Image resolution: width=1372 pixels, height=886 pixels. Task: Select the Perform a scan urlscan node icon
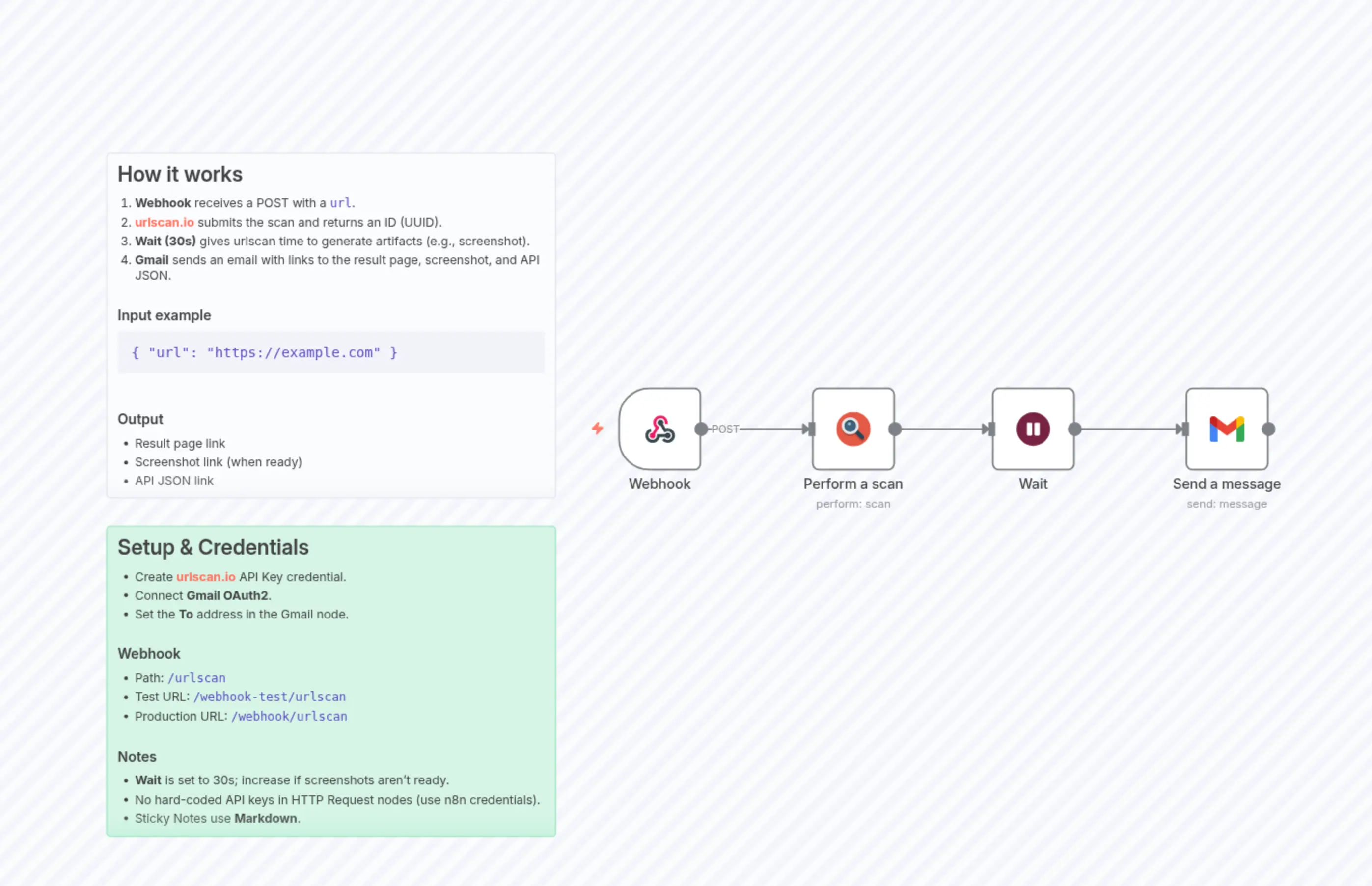point(852,429)
